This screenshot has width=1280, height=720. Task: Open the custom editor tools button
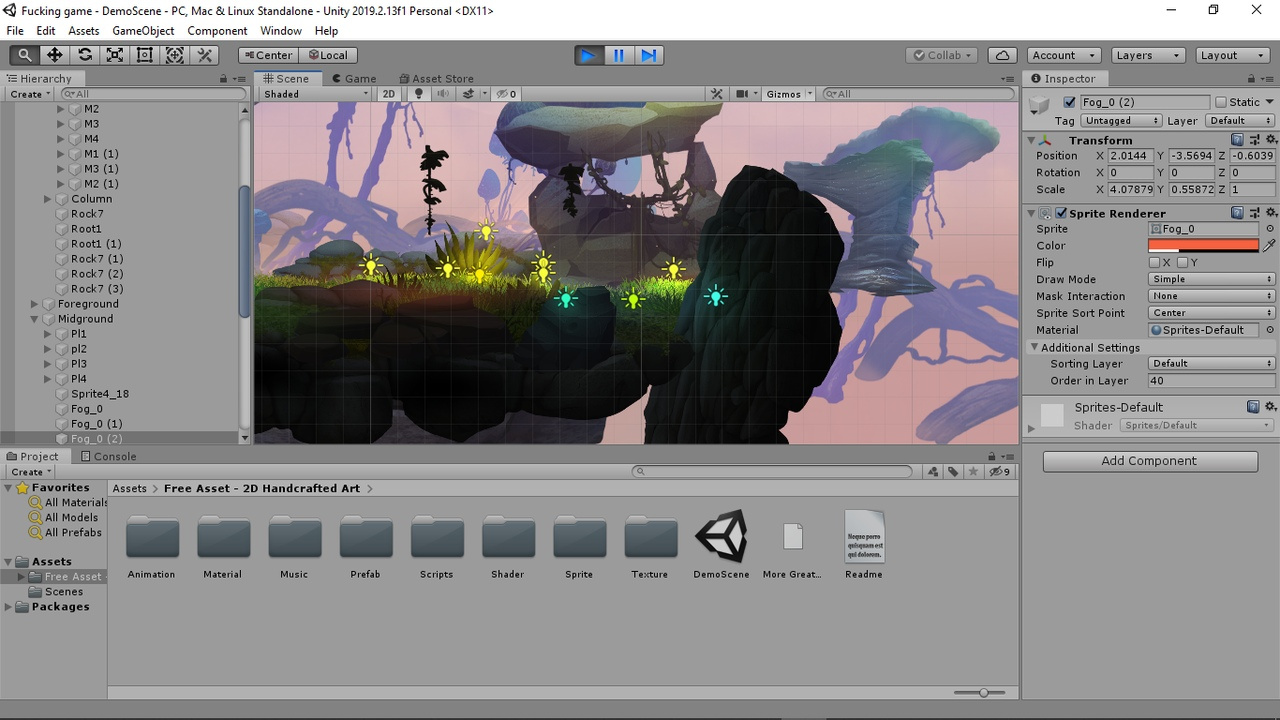(x=204, y=55)
